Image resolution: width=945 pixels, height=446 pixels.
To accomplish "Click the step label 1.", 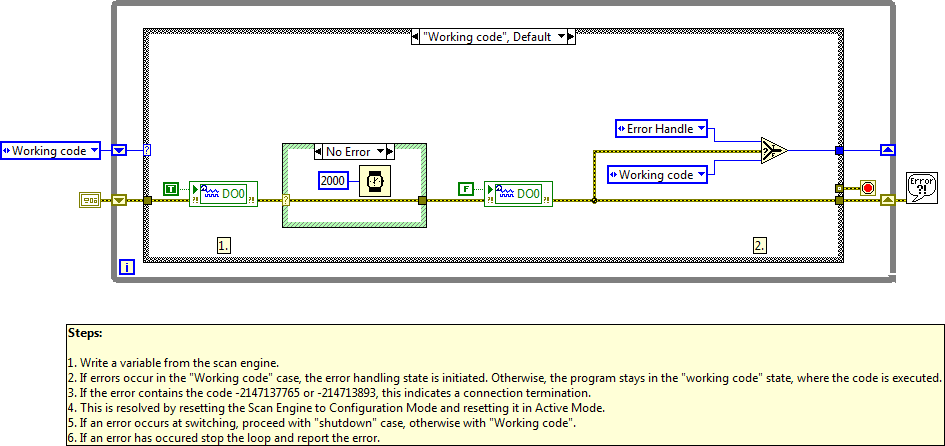I will click(224, 245).
